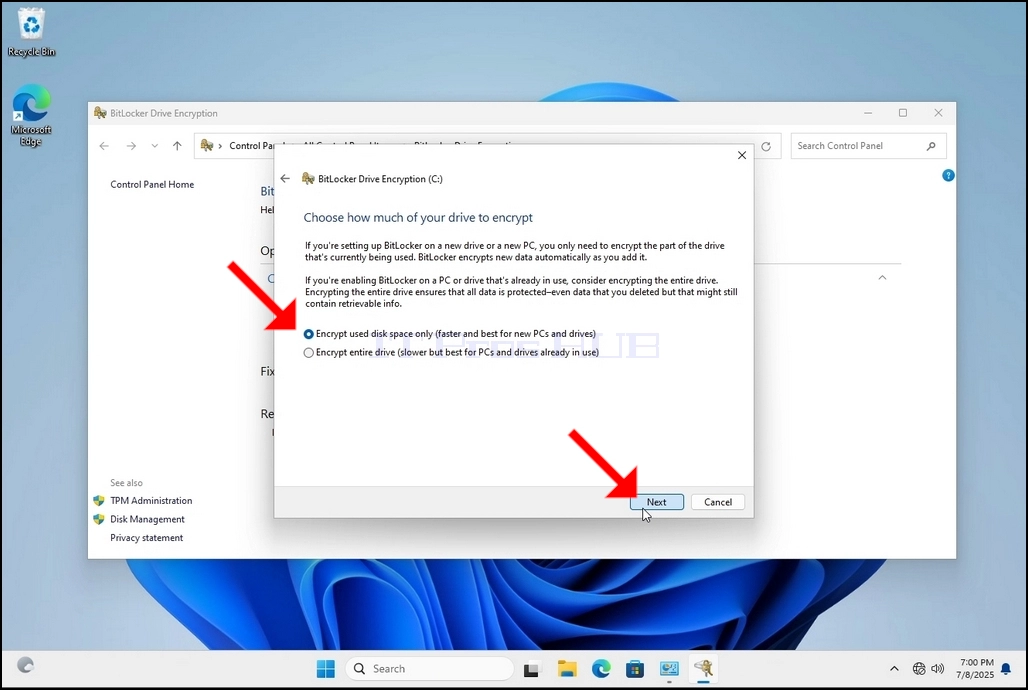Image resolution: width=1028 pixels, height=690 pixels.
Task: Select Encrypt used disk space only option
Action: (x=449, y=334)
